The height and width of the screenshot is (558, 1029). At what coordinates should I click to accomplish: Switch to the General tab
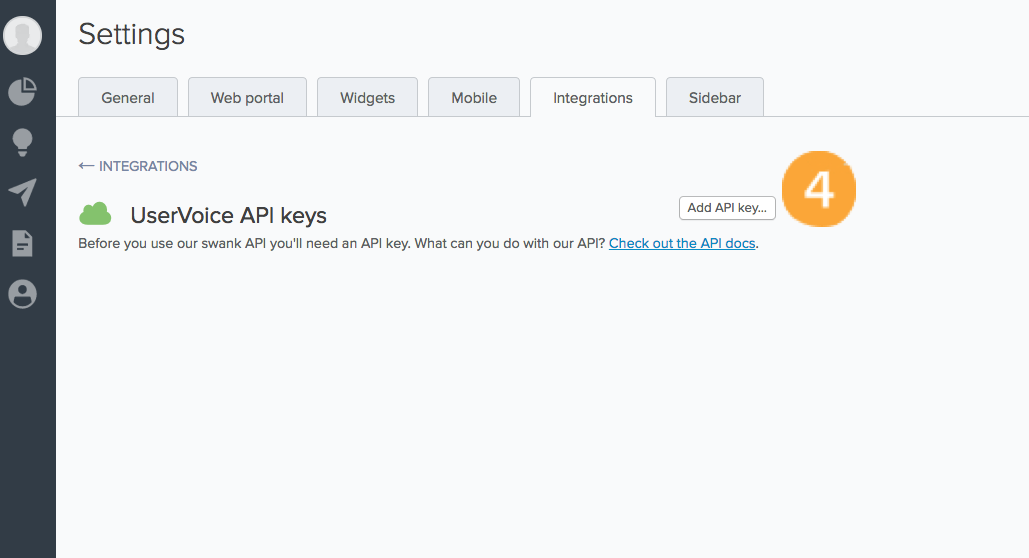tap(128, 97)
